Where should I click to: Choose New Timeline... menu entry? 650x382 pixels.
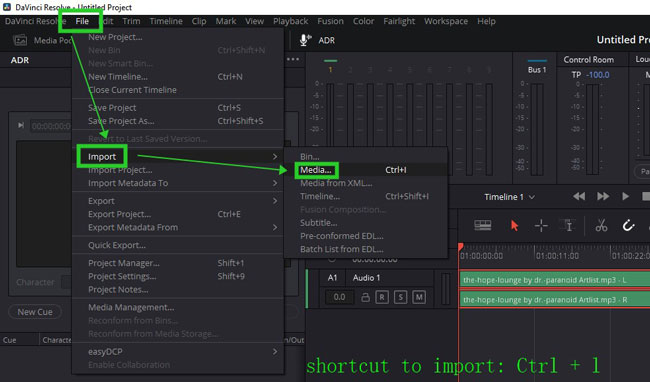tap(178, 77)
